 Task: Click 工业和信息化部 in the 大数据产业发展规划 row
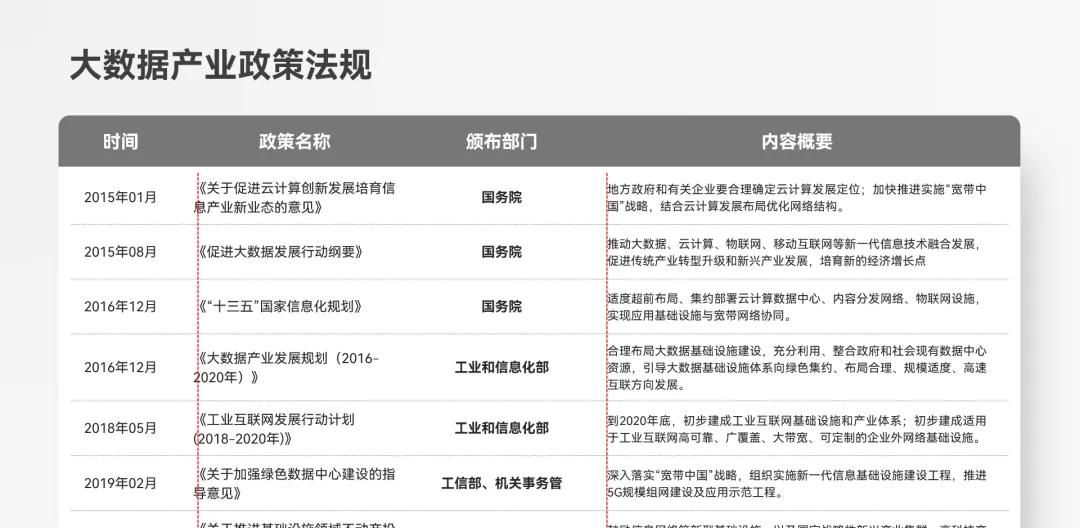501,368
